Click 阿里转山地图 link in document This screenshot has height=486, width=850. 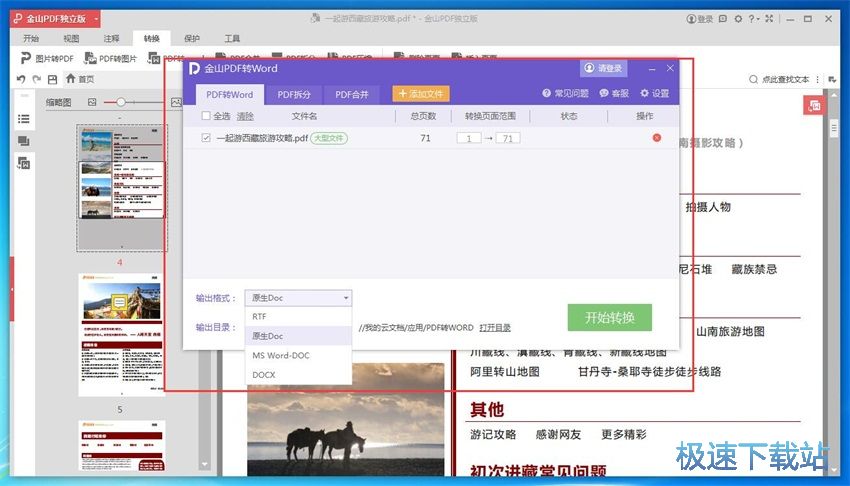pos(505,372)
